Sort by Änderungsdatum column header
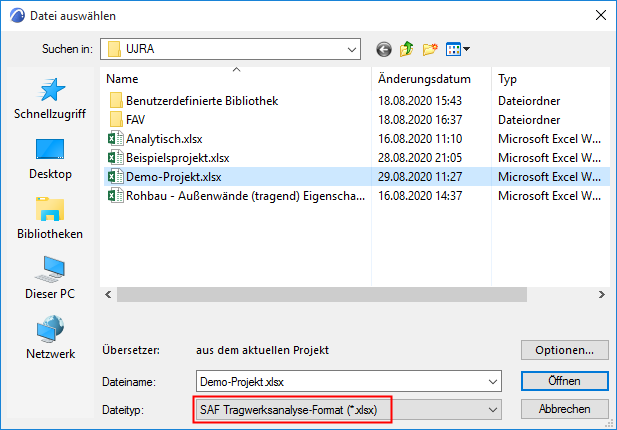The image size is (617, 430). [424, 79]
